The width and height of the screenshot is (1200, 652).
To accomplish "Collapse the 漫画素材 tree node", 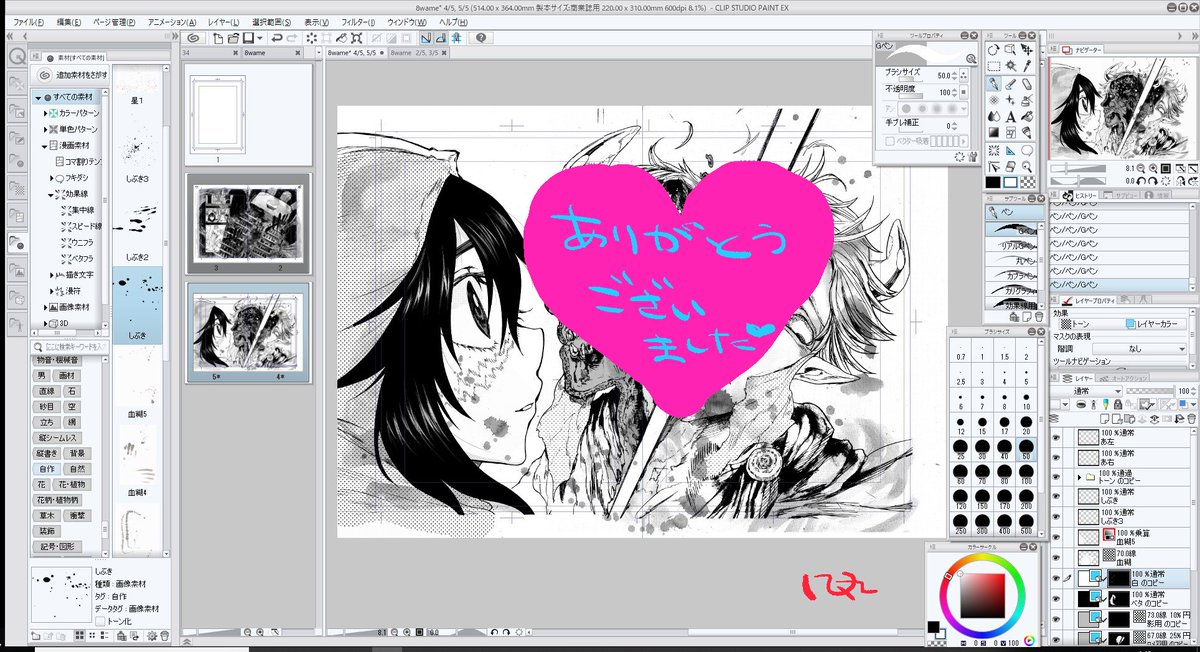I will (44, 146).
